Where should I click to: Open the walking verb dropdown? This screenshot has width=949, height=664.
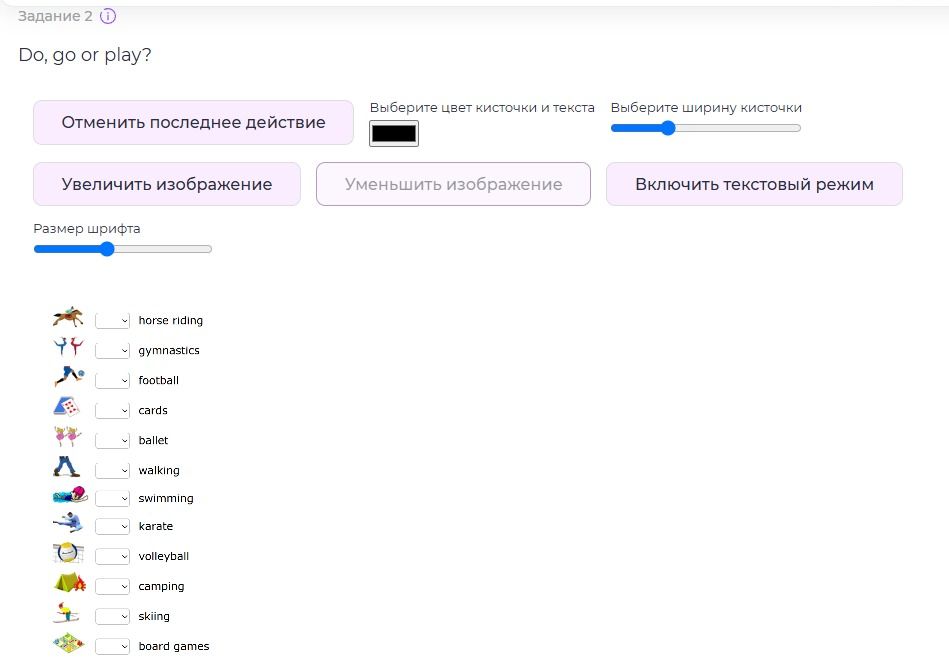point(113,470)
